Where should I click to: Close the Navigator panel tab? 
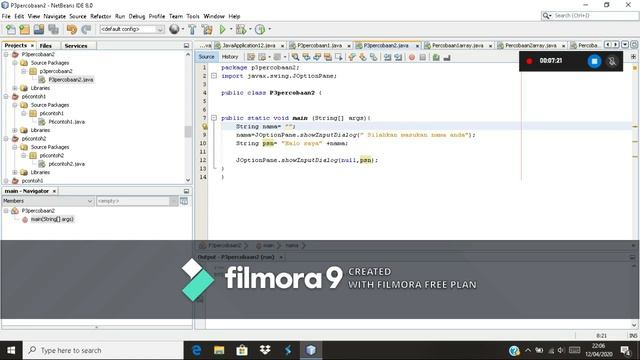[54, 191]
